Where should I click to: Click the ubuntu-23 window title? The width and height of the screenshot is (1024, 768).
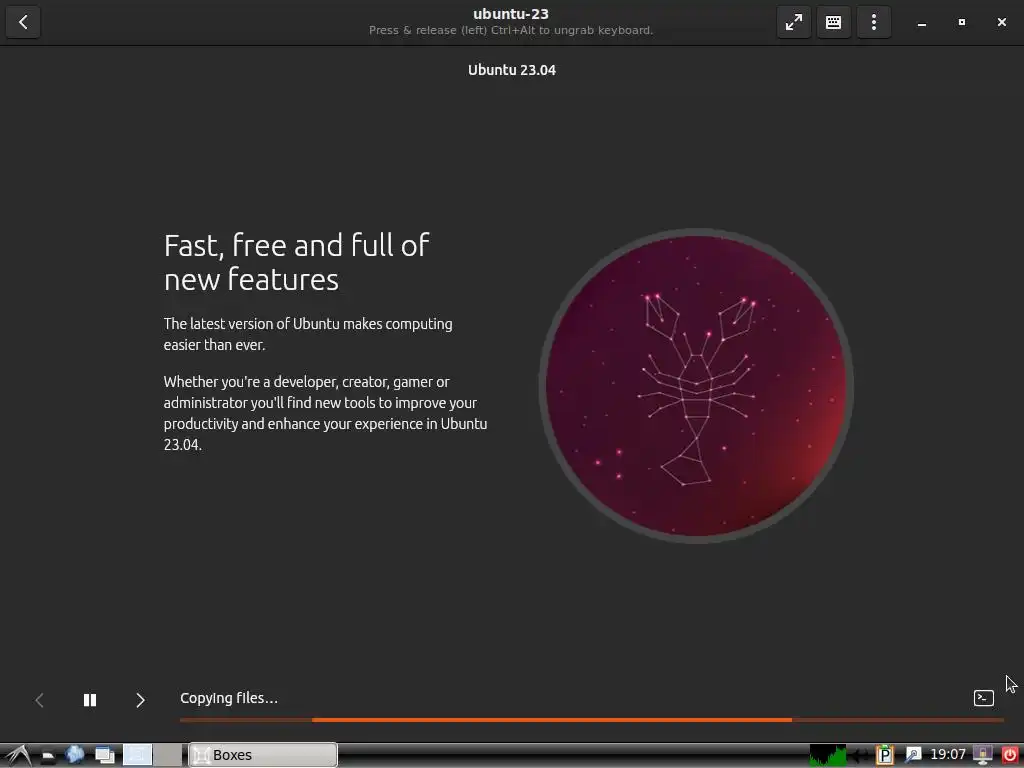point(511,14)
